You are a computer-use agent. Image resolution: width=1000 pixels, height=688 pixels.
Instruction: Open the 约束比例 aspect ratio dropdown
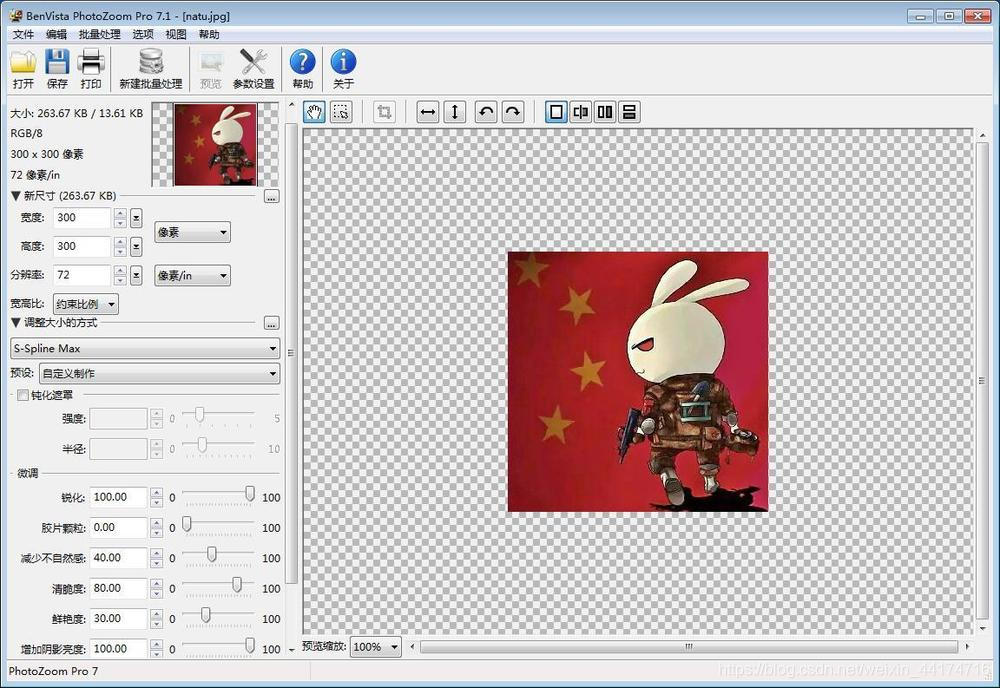(x=86, y=304)
